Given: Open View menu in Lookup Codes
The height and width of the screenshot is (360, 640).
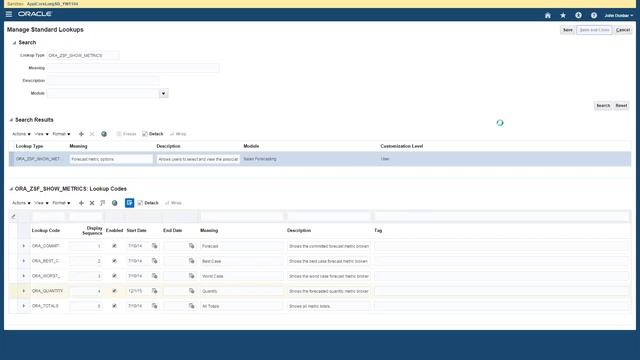Looking at the screenshot, I should [41, 203].
